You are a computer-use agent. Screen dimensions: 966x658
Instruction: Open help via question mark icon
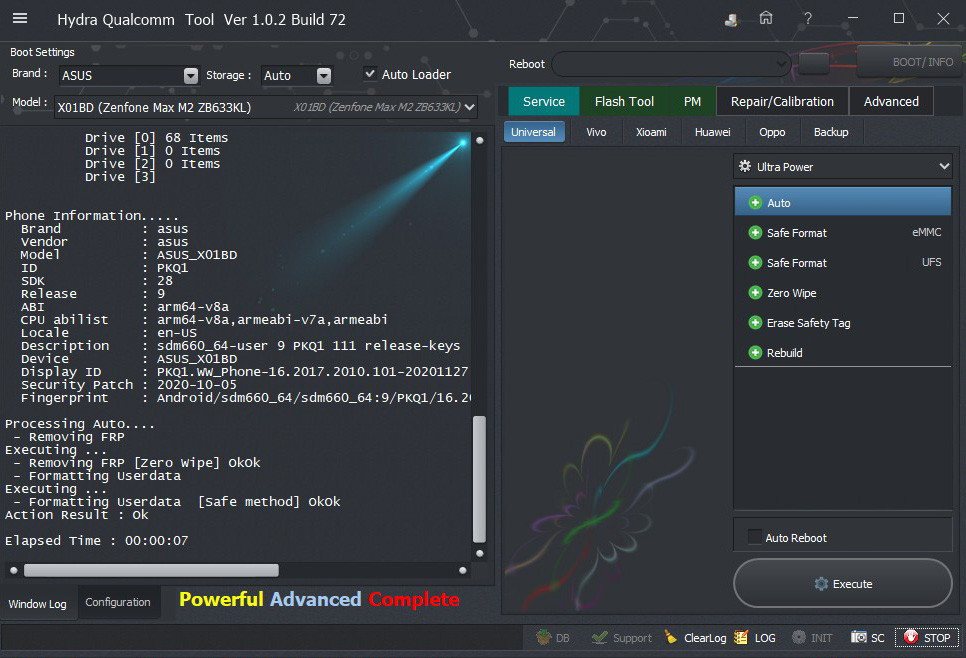click(807, 19)
